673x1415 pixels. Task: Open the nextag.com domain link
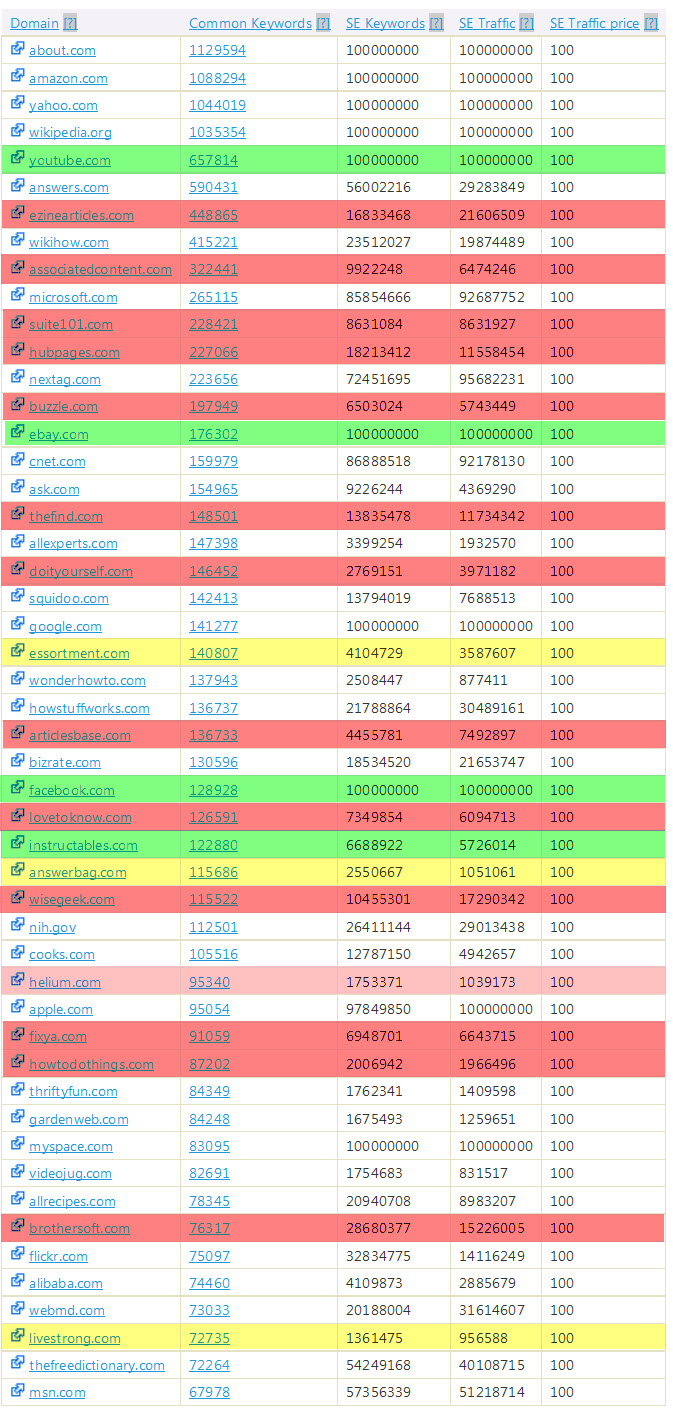tap(65, 379)
